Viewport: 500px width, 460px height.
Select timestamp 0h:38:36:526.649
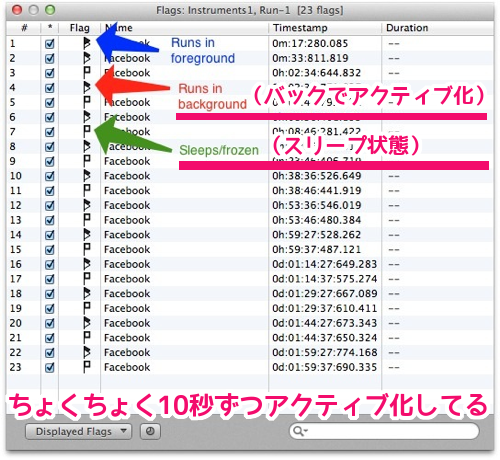pyautogui.click(x=316, y=176)
